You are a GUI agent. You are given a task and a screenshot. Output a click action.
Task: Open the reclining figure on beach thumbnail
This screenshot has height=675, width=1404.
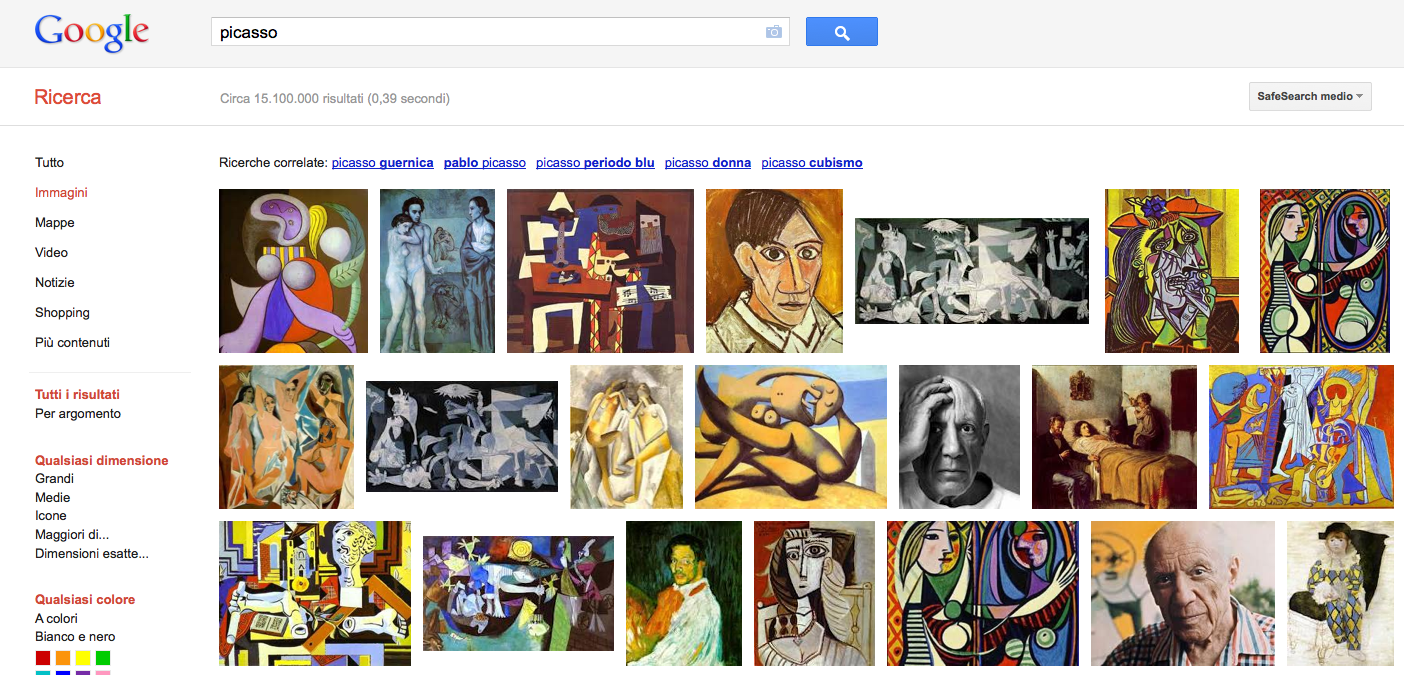click(791, 437)
